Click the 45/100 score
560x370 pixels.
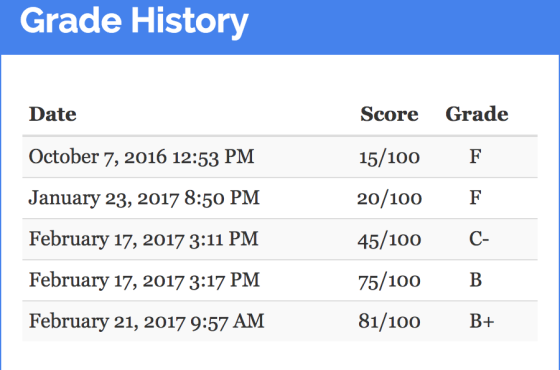click(x=389, y=239)
